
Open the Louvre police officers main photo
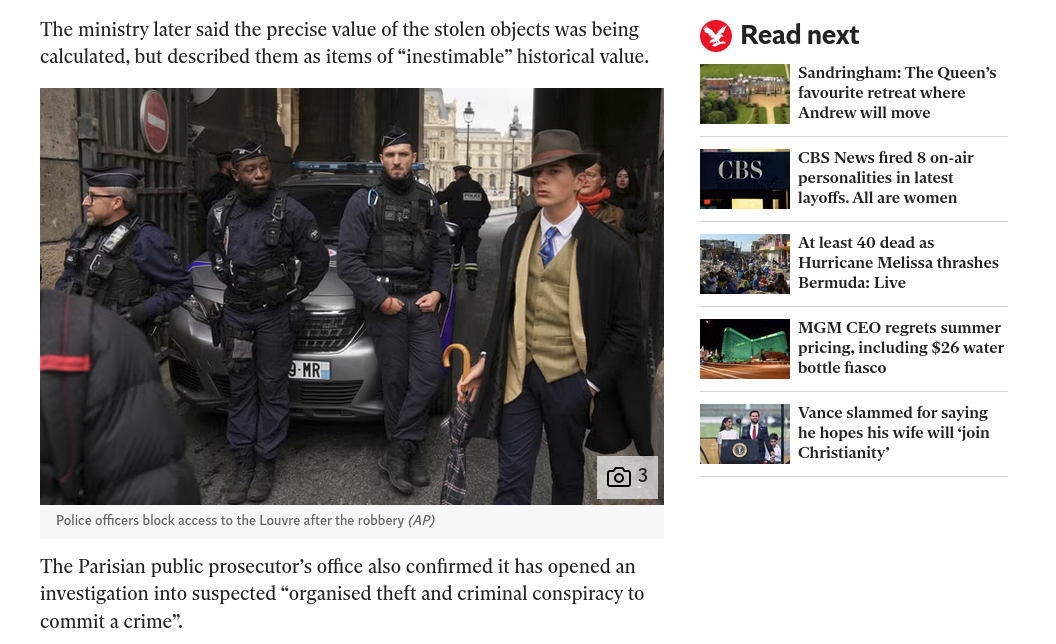pos(352,296)
